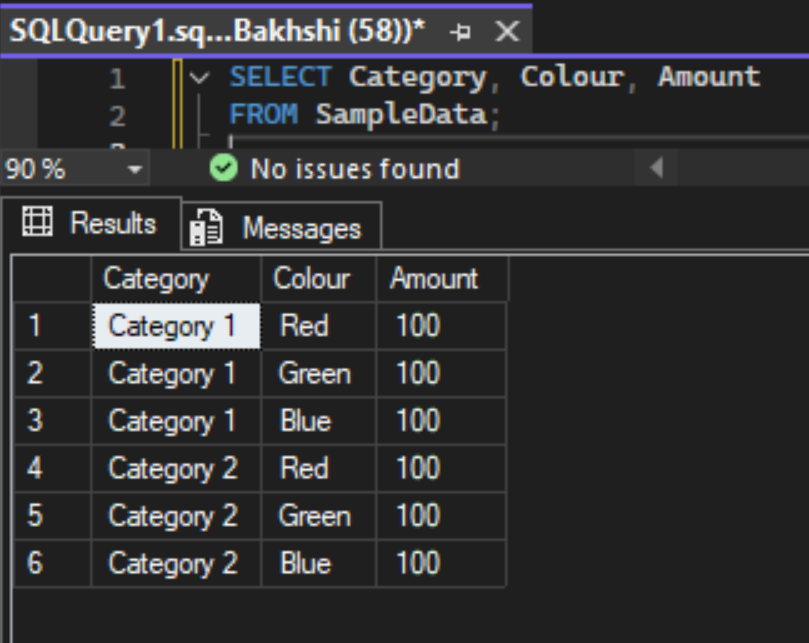Image resolution: width=809 pixels, height=643 pixels.
Task: Click the 100 amount in row 2
Action: (441, 373)
